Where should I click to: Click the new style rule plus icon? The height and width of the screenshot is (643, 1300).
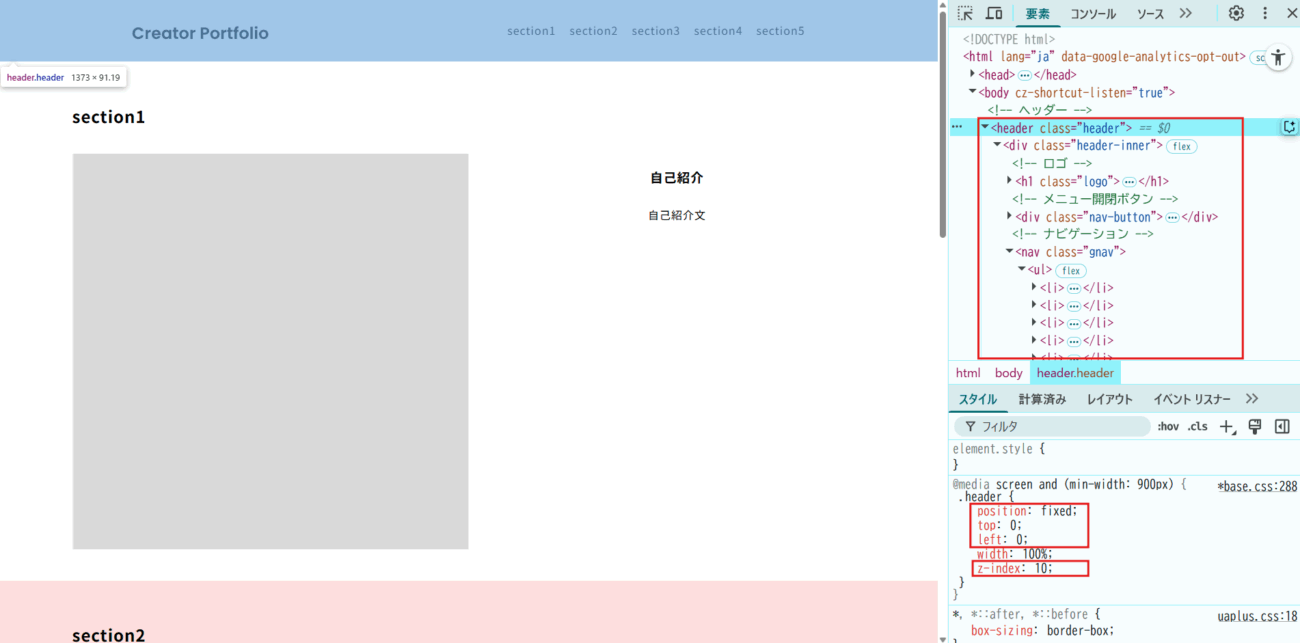pyautogui.click(x=1228, y=427)
